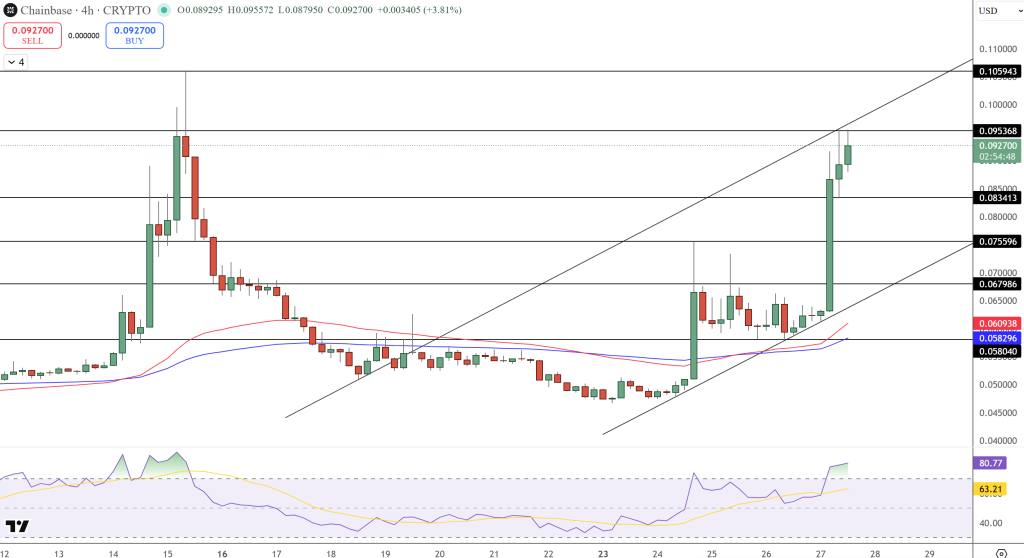Click the 0.065000 price axis label
1024x558 pixels.
click(998, 301)
